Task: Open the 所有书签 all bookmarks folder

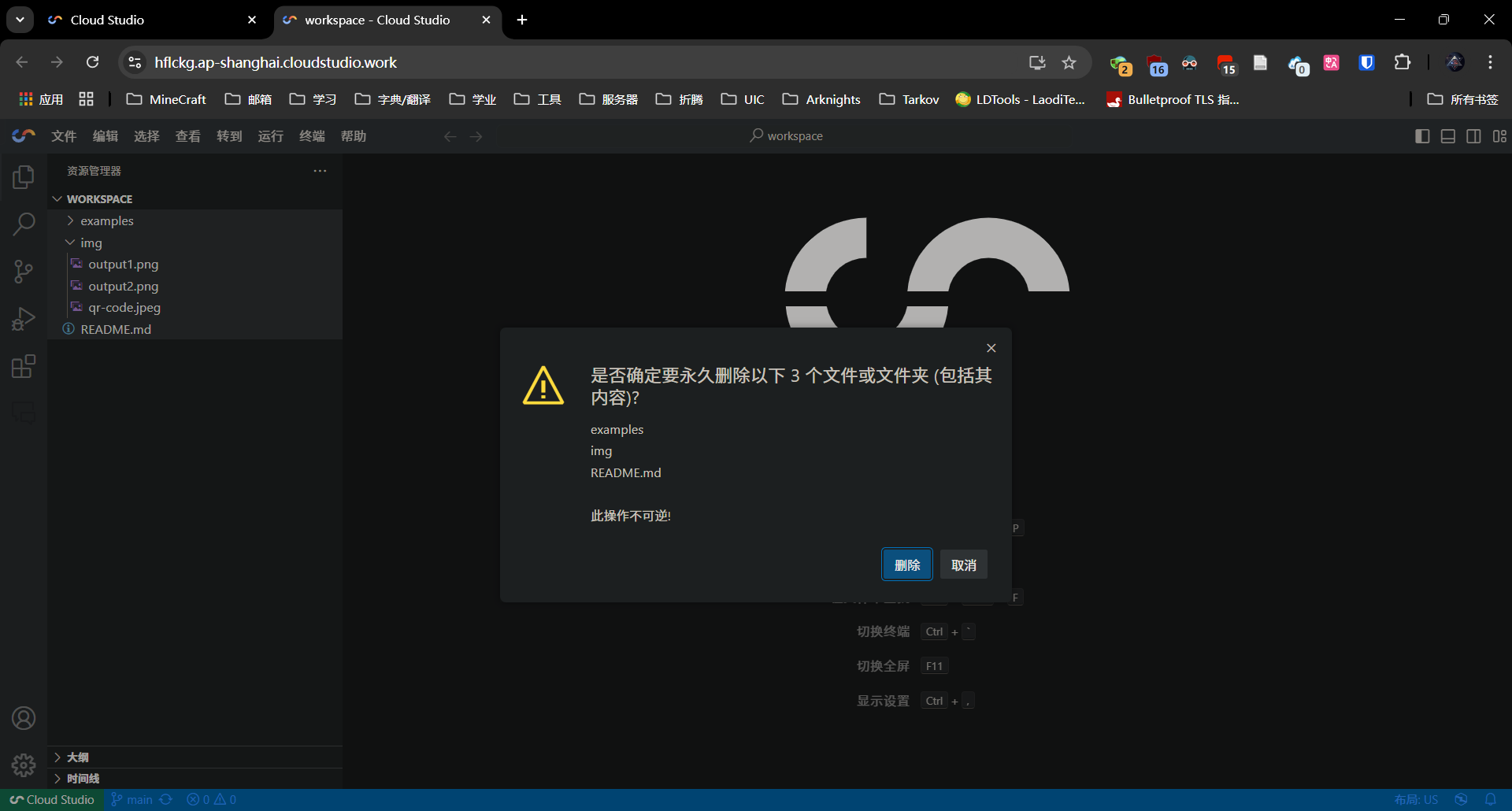Action: pyautogui.click(x=1463, y=99)
